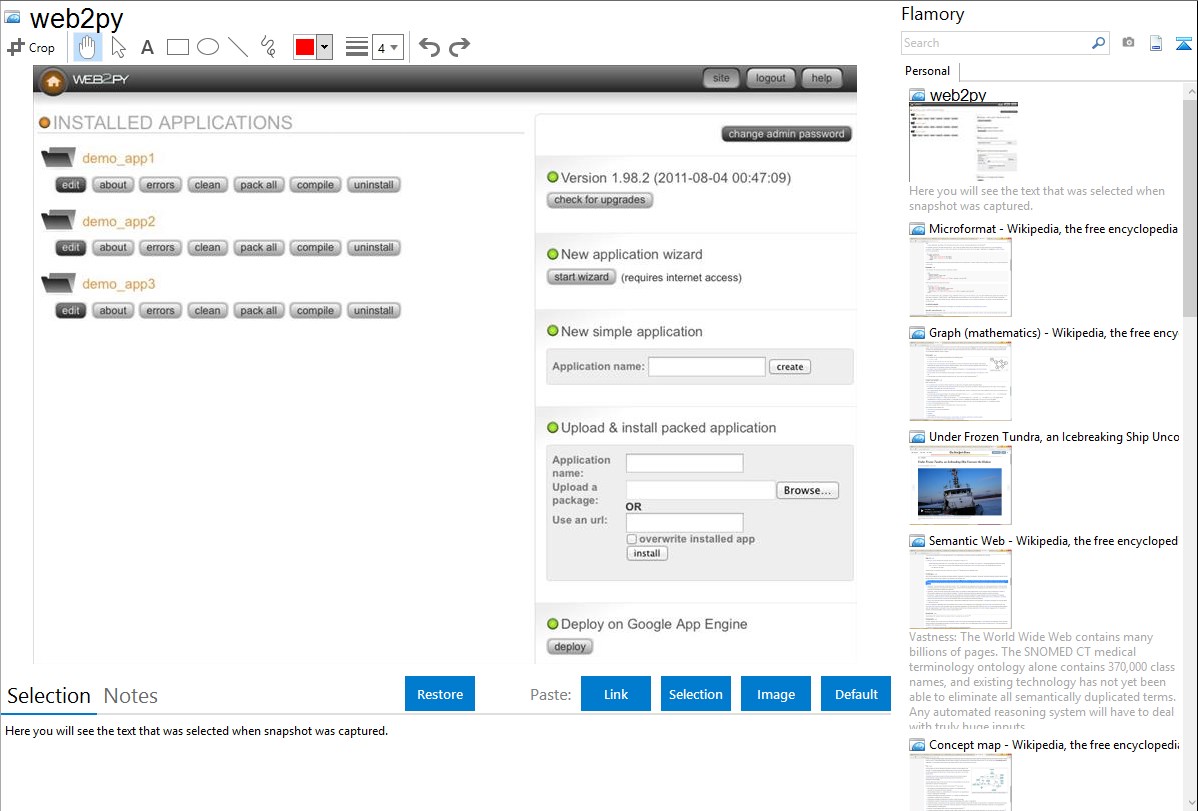The width and height of the screenshot is (1198, 811).
Task: Open the help menu button
Action: pos(821,78)
